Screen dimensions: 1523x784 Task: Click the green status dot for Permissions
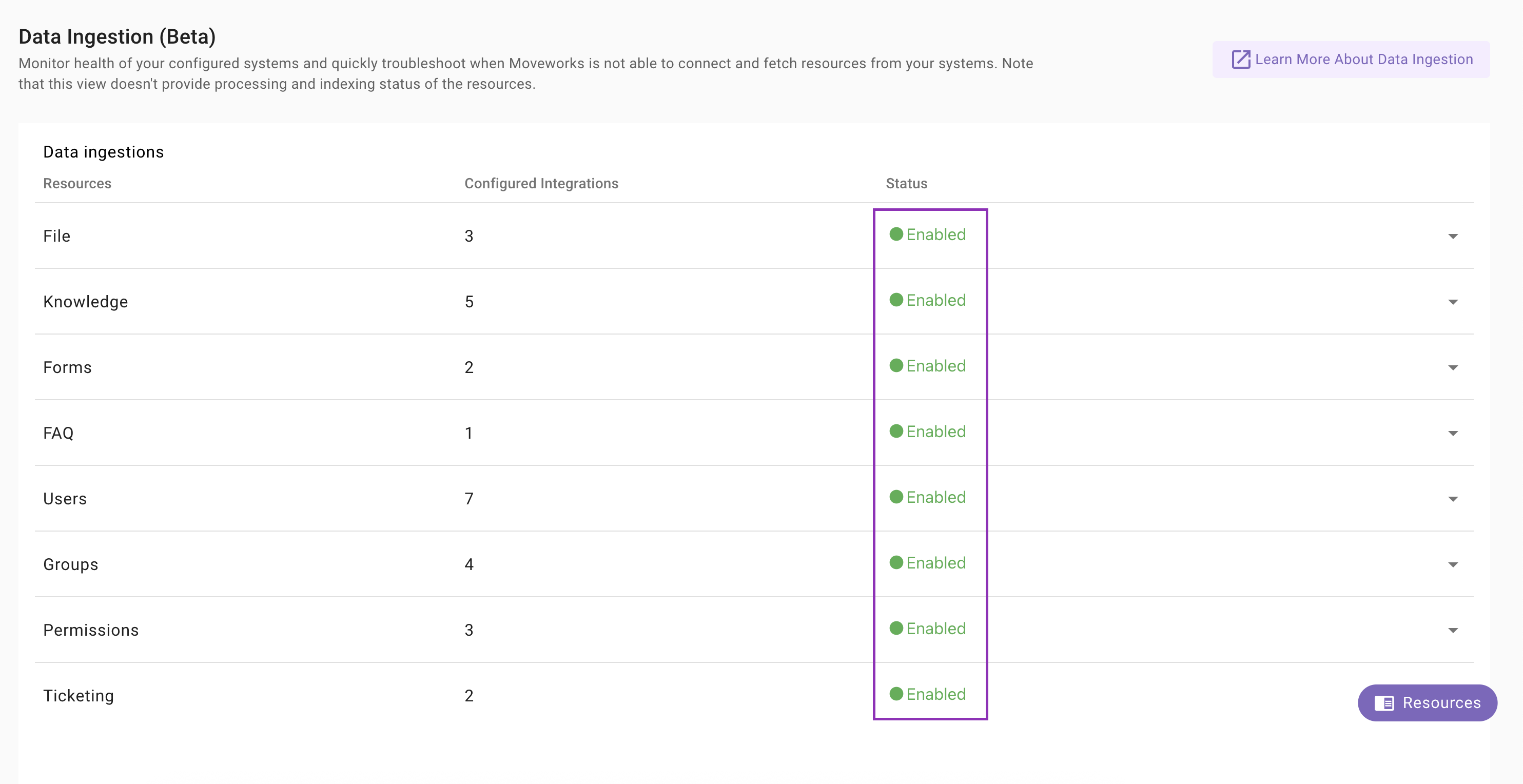pyautogui.click(x=896, y=628)
